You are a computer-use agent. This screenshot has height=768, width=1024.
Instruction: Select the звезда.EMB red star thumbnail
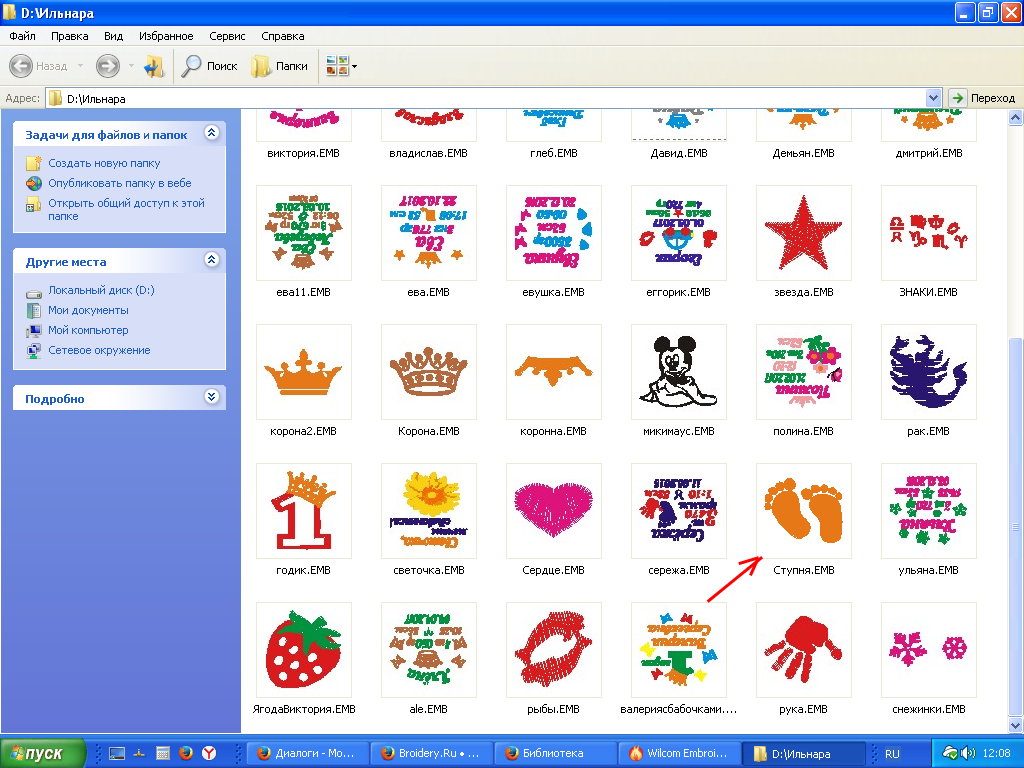[x=803, y=232]
